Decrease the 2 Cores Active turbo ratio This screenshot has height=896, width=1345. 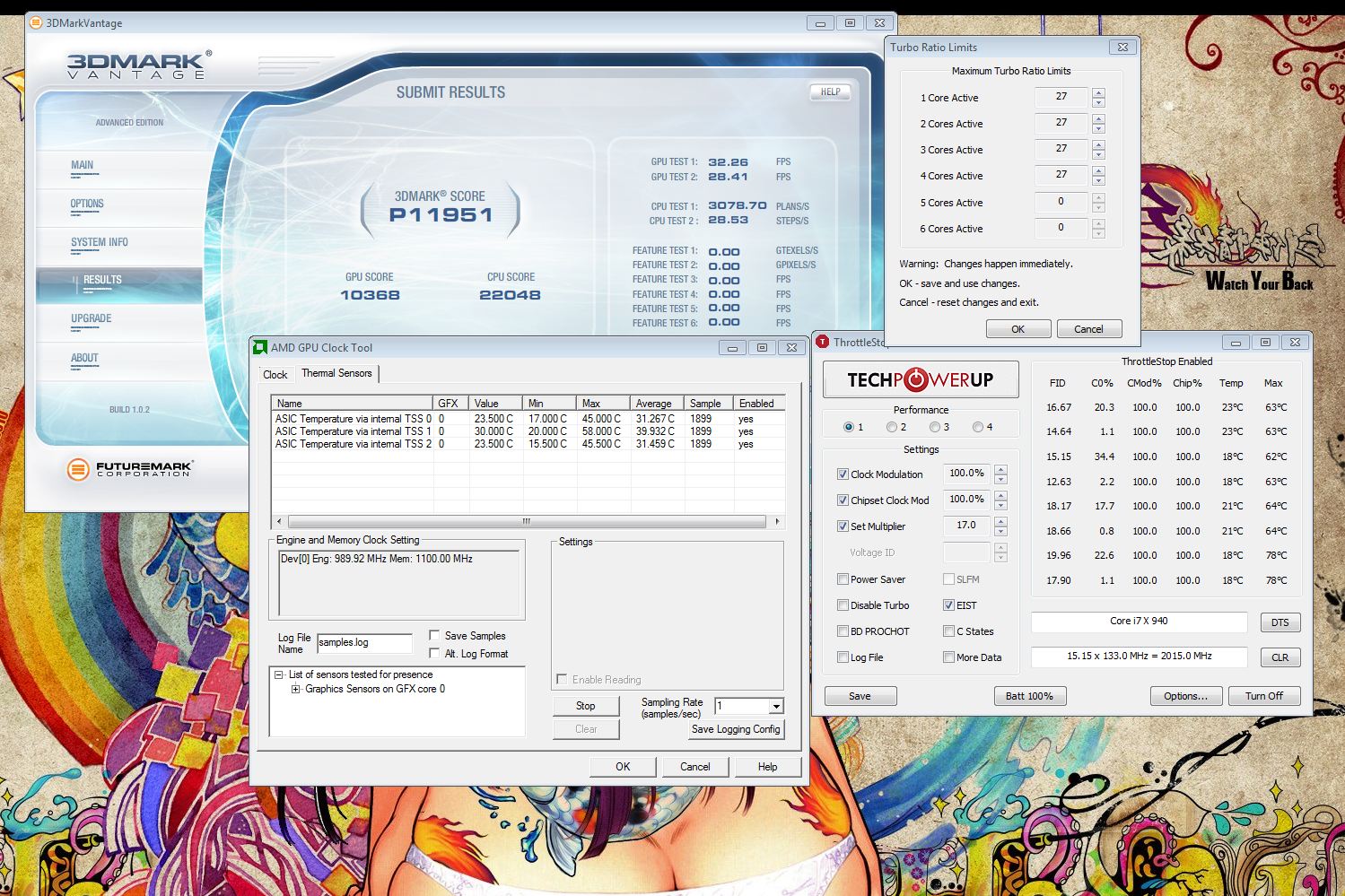(x=1098, y=129)
